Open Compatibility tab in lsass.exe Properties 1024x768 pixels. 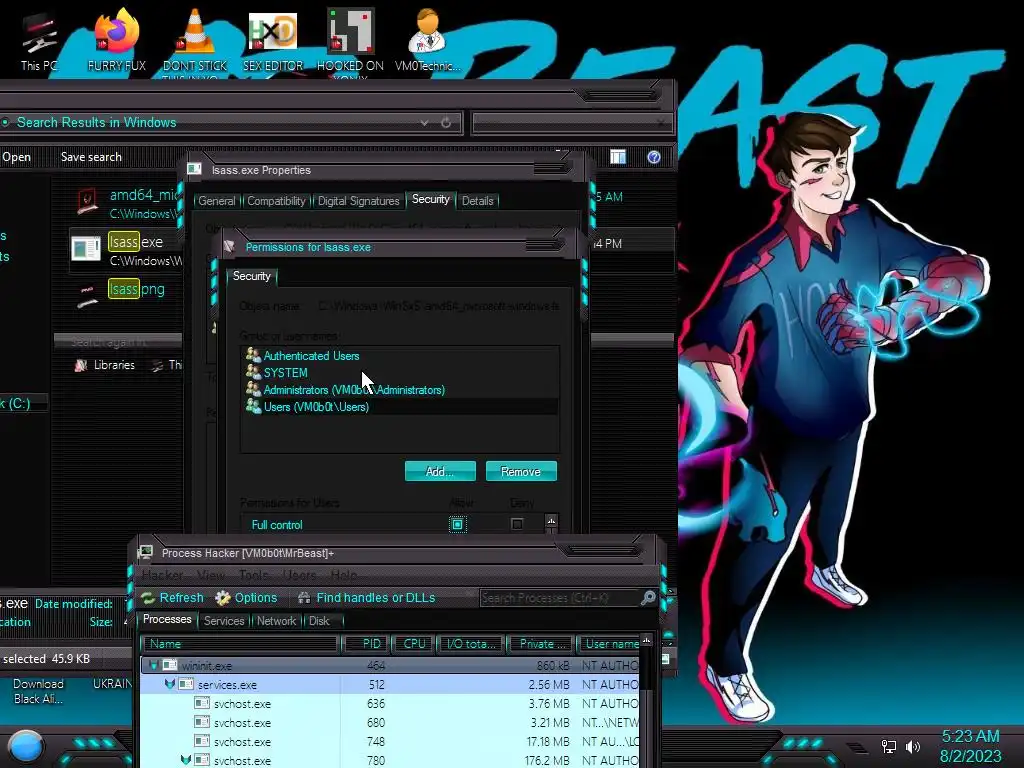tap(276, 200)
